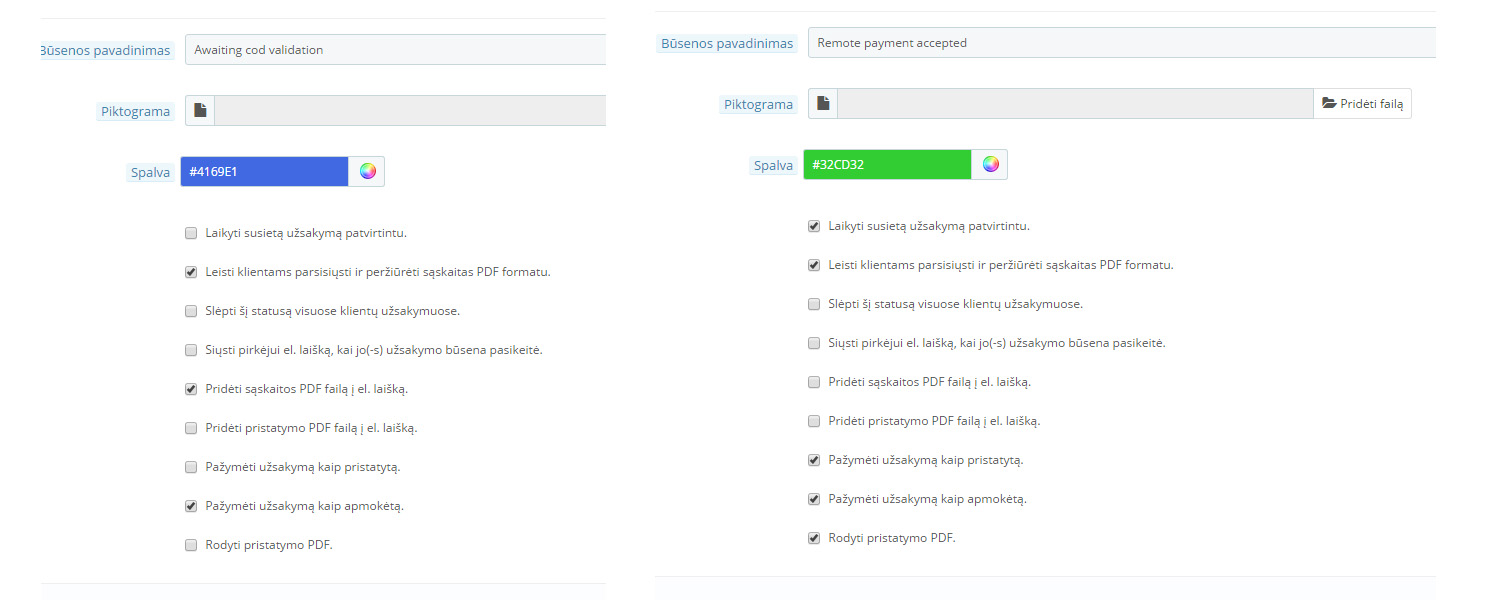The height and width of the screenshot is (600, 1500).
Task: Open color wheel picker beside #32CD32
Action: coord(990,164)
